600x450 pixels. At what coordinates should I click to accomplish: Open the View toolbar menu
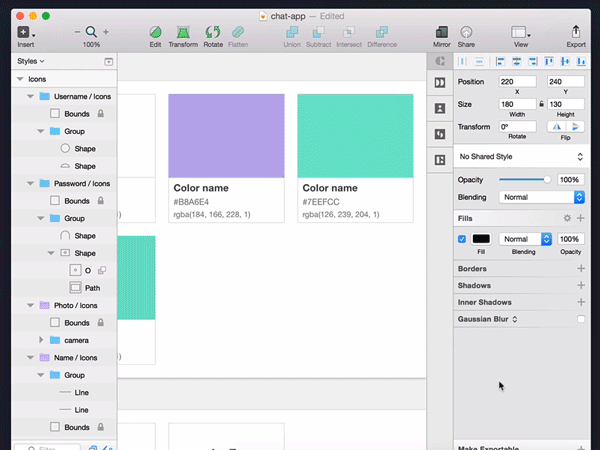click(520, 33)
